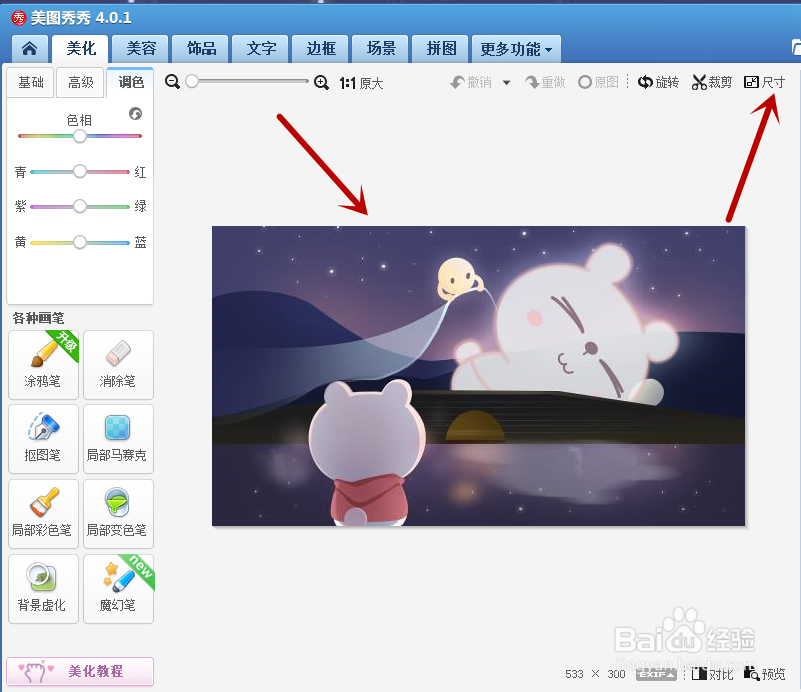Open the 基础 adjustments subtab
The height and width of the screenshot is (692, 801).
coord(31,82)
